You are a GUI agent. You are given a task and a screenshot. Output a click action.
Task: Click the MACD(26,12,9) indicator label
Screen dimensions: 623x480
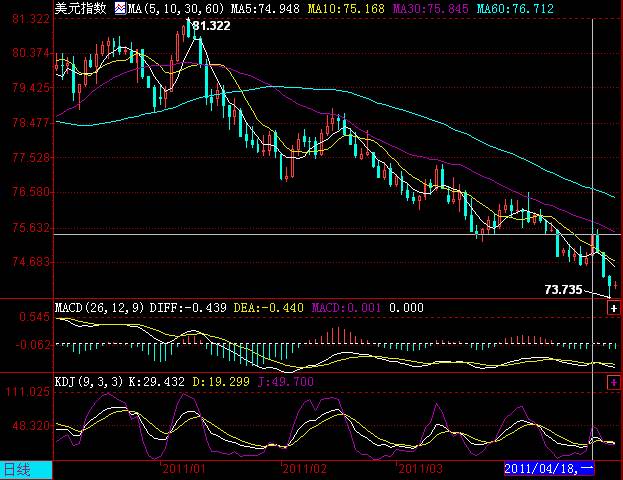pyautogui.click(x=100, y=308)
